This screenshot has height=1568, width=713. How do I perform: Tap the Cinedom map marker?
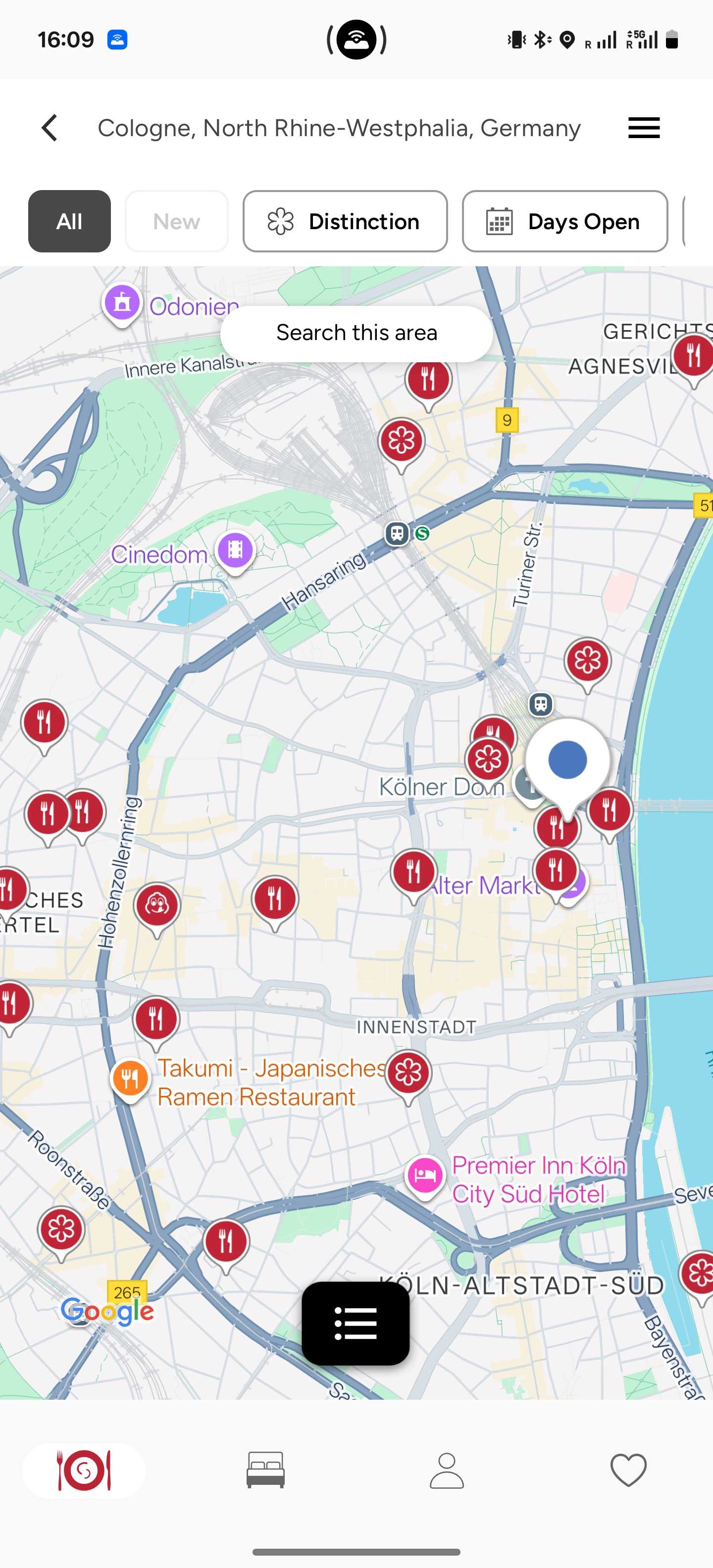pyautogui.click(x=235, y=551)
